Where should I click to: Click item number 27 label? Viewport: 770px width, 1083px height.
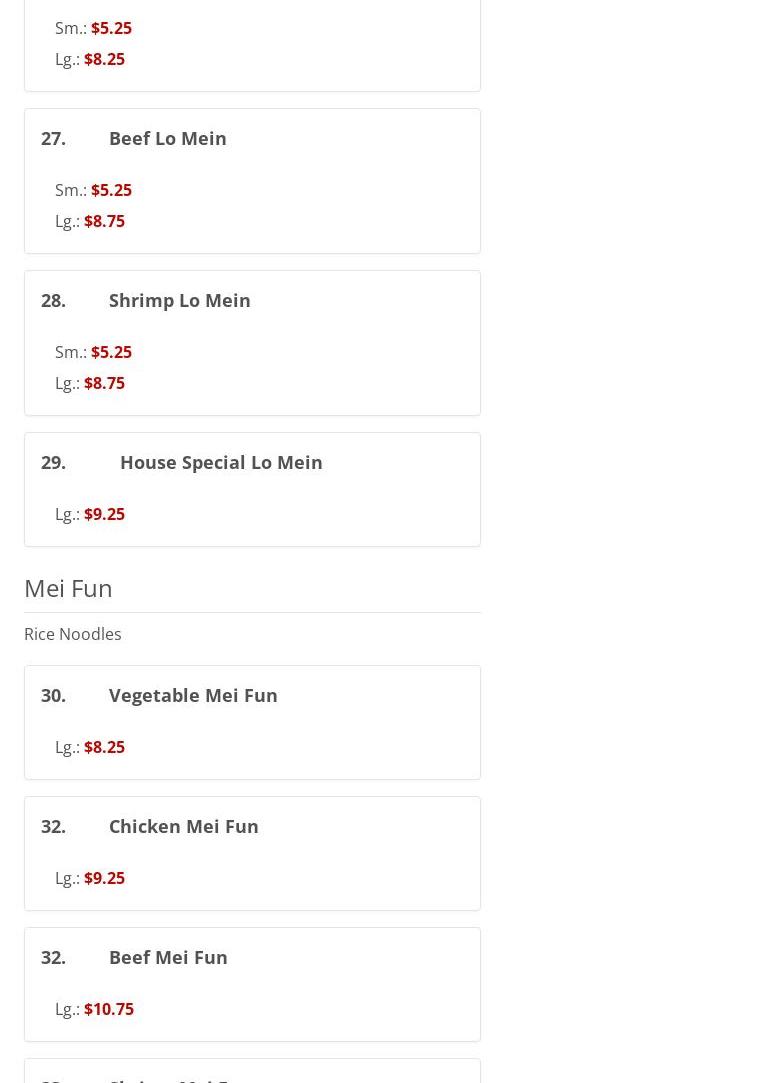pyautogui.click(x=53, y=138)
